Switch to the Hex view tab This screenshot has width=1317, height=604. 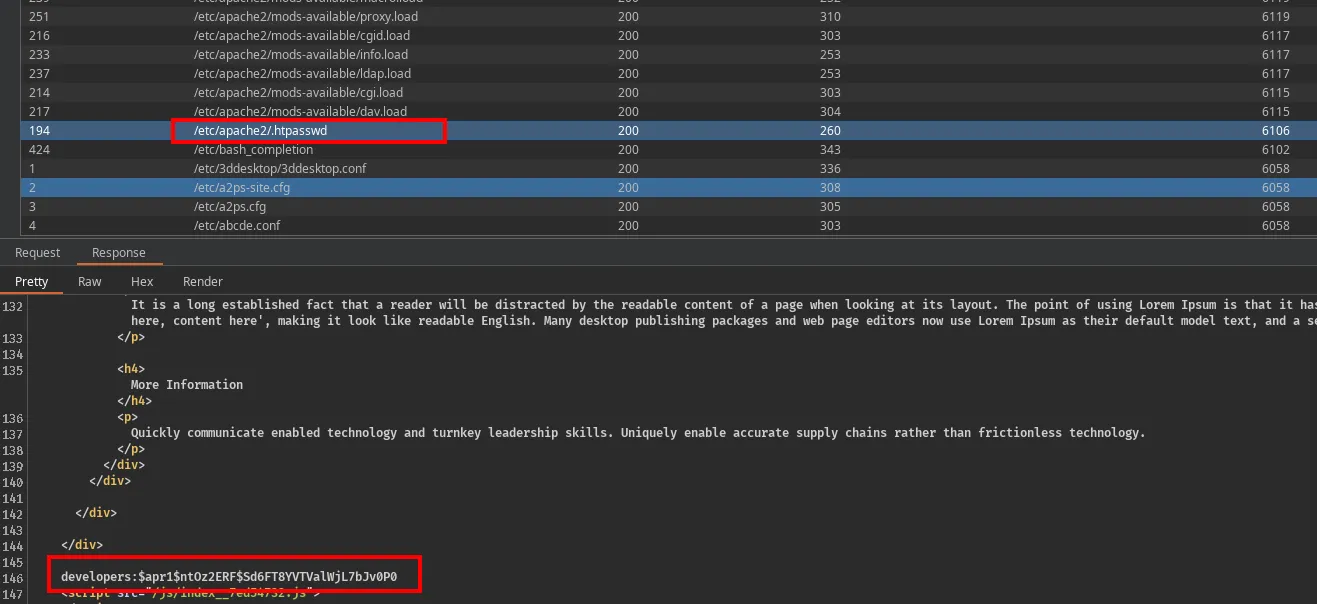tap(142, 282)
